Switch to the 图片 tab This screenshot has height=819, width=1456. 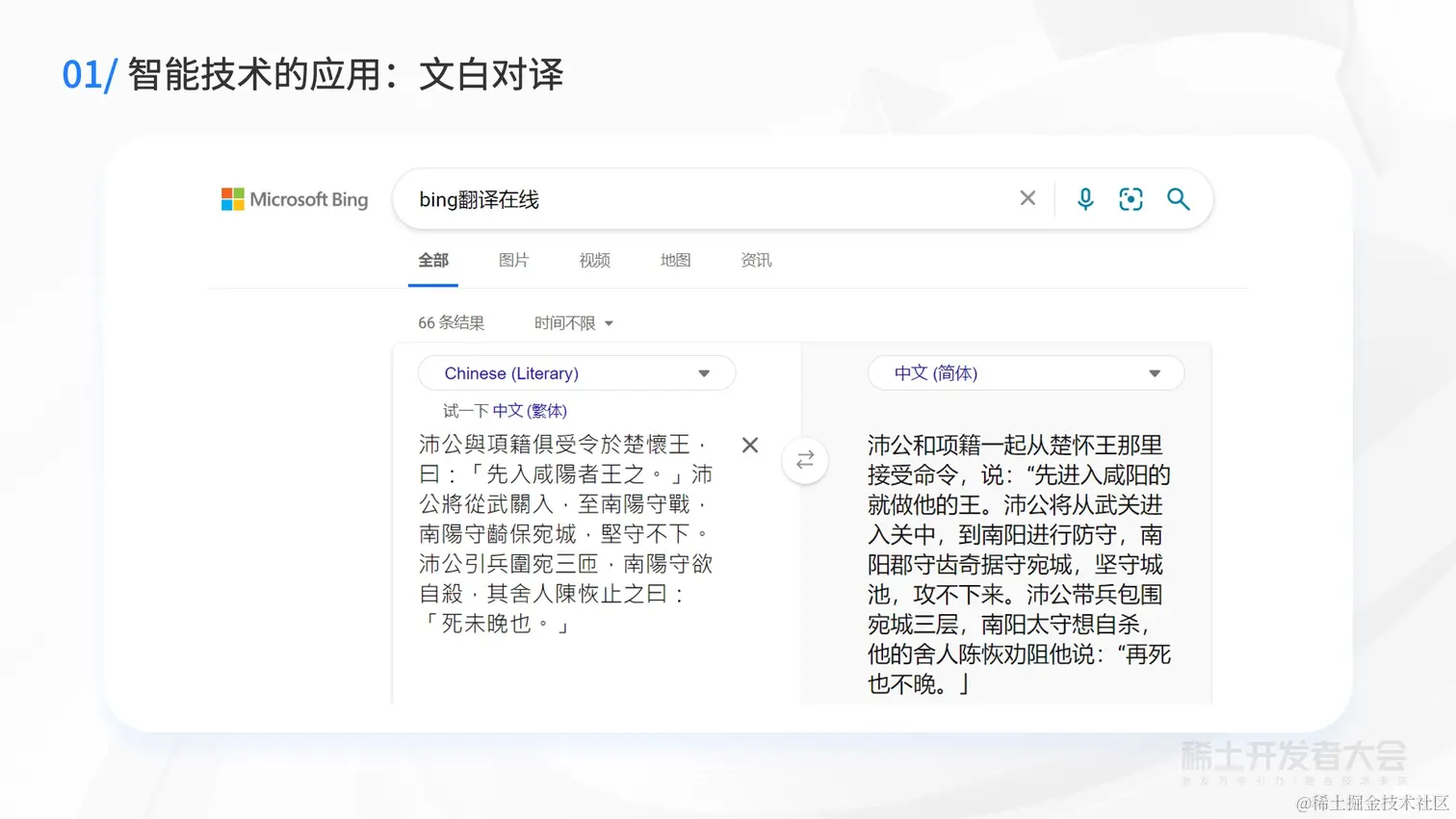click(x=514, y=261)
